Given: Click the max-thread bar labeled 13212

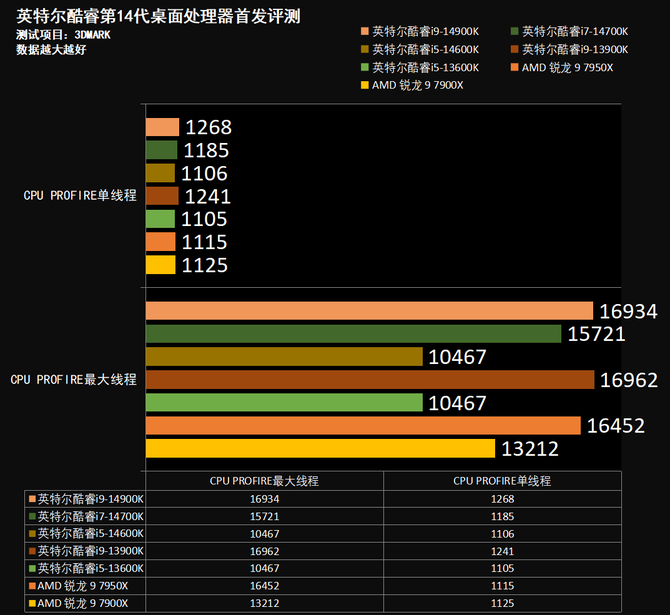Looking at the screenshot, I should click(x=320, y=448).
